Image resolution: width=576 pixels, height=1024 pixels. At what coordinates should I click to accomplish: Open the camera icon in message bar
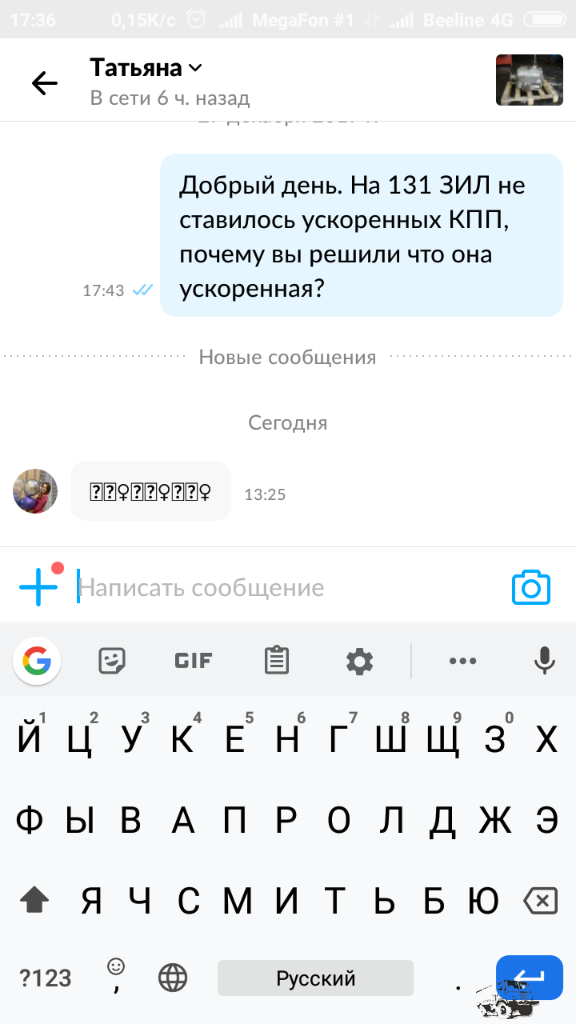[x=531, y=588]
